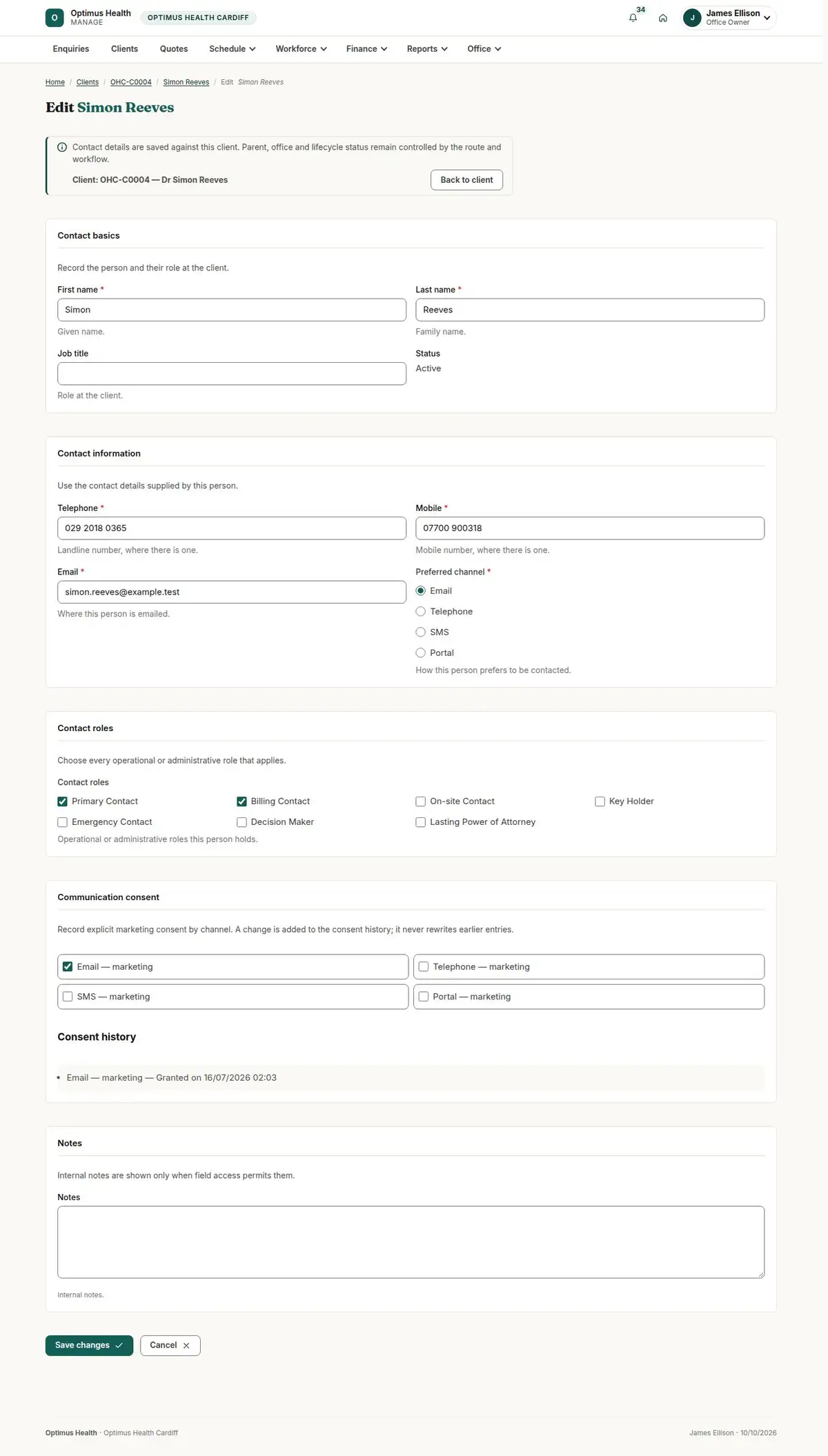Disable Email marketing consent
The image size is (828, 1456).
point(68,967)
